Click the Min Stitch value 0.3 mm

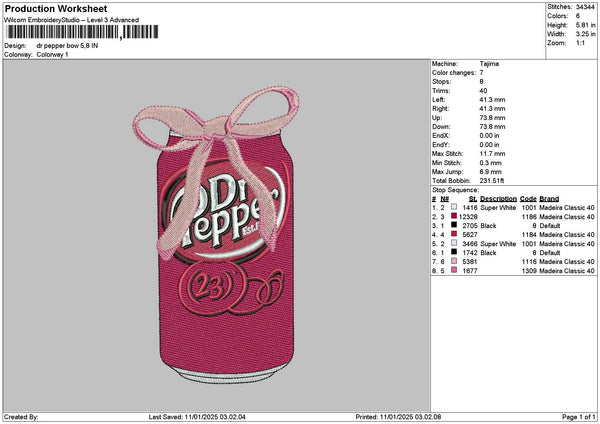491,163
